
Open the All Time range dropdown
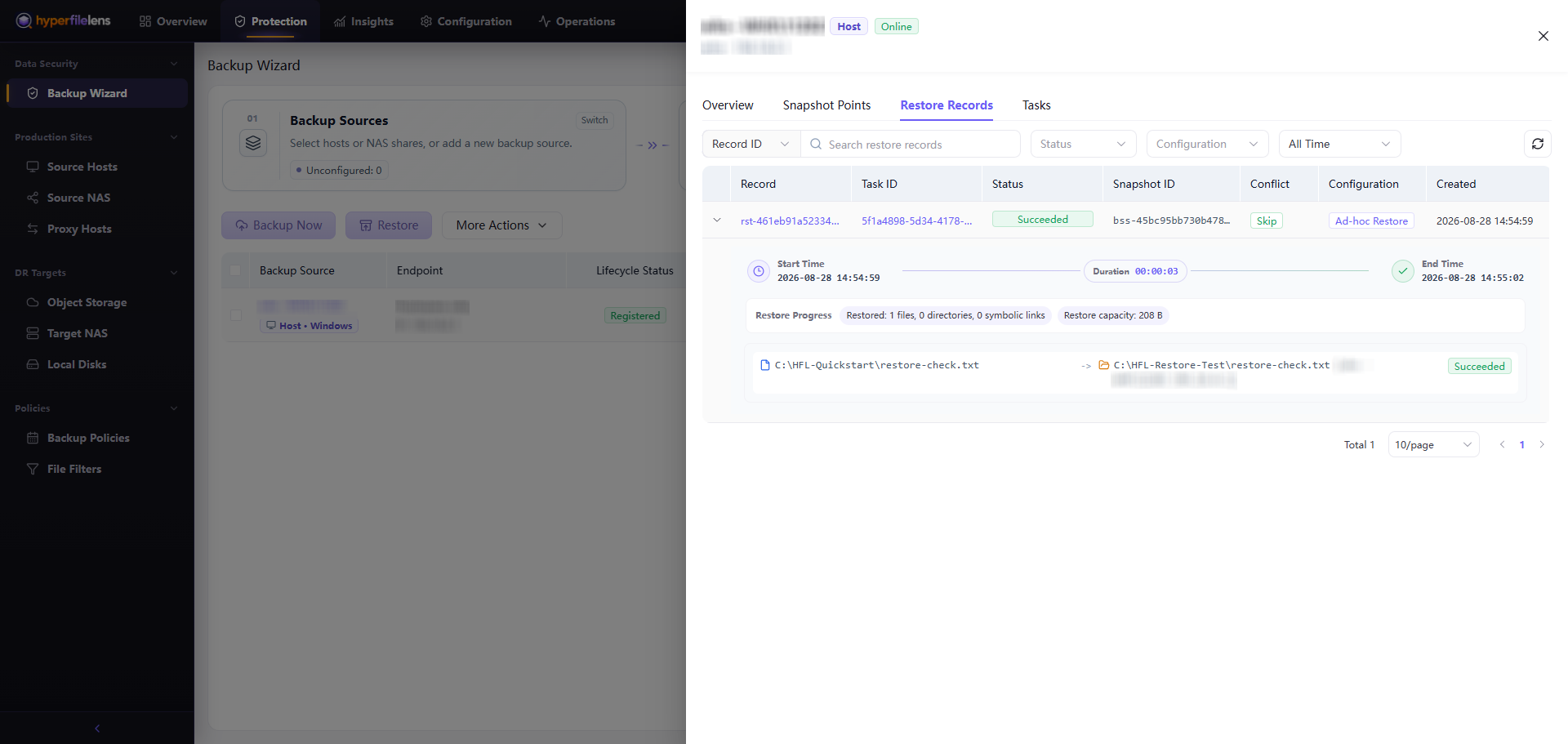point(1339,144)
